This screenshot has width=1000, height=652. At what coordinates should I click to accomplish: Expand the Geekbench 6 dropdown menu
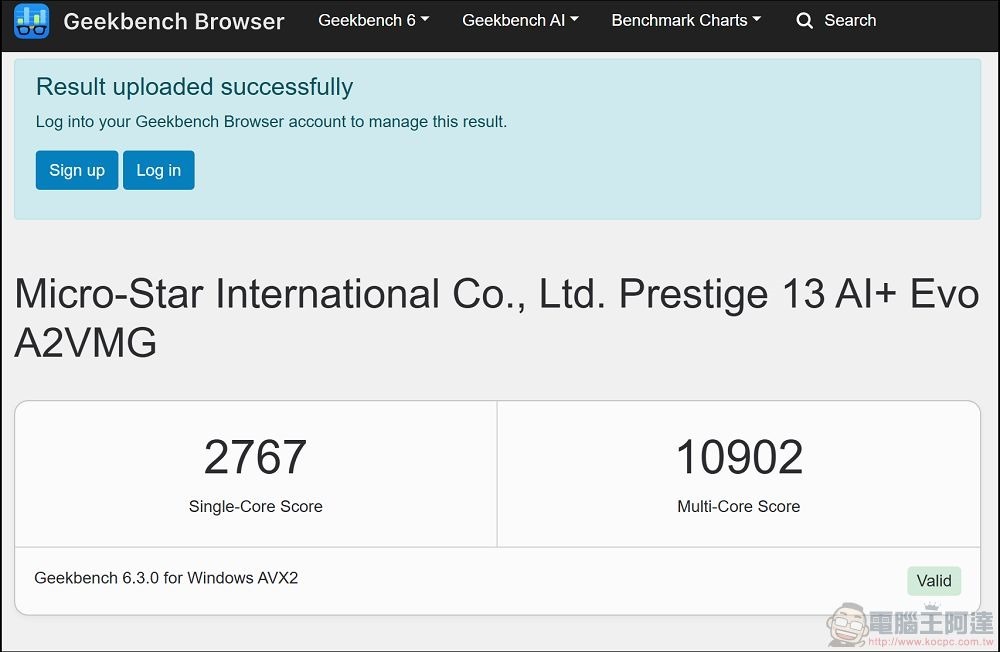click(x=373, y=20)
